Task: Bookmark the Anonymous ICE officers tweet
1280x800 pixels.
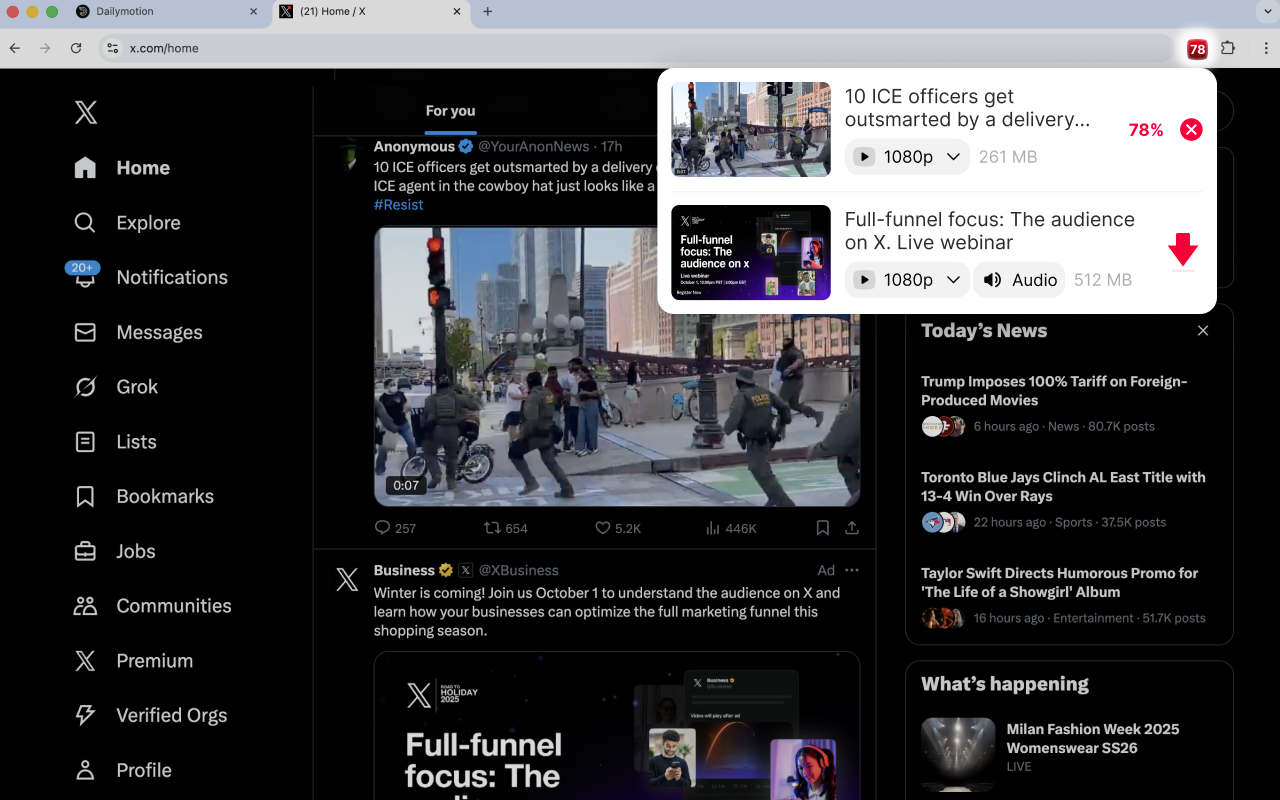Action: coord(822,527)
